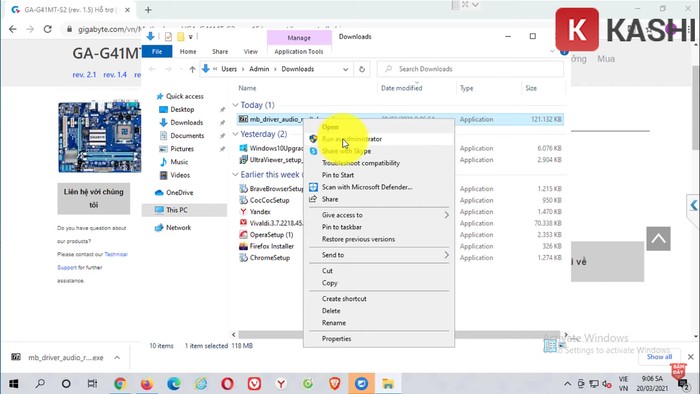The width and height of the screenshot is (700, 394).
Task: Show hidden system tray icons
Action: click(567, 384)
